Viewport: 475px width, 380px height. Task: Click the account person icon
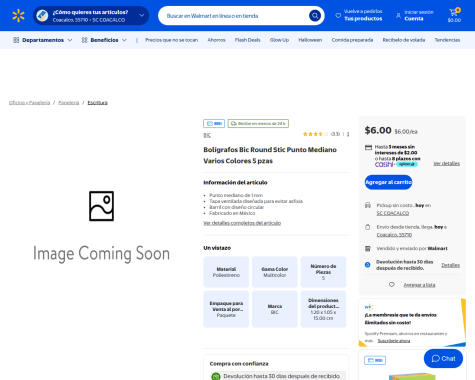coord(398,16)
